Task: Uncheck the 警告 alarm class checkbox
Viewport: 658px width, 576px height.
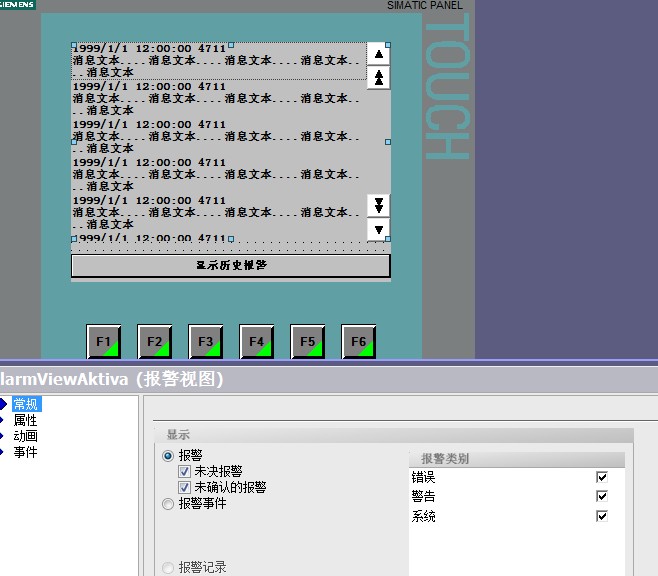Action: (602, 496)
